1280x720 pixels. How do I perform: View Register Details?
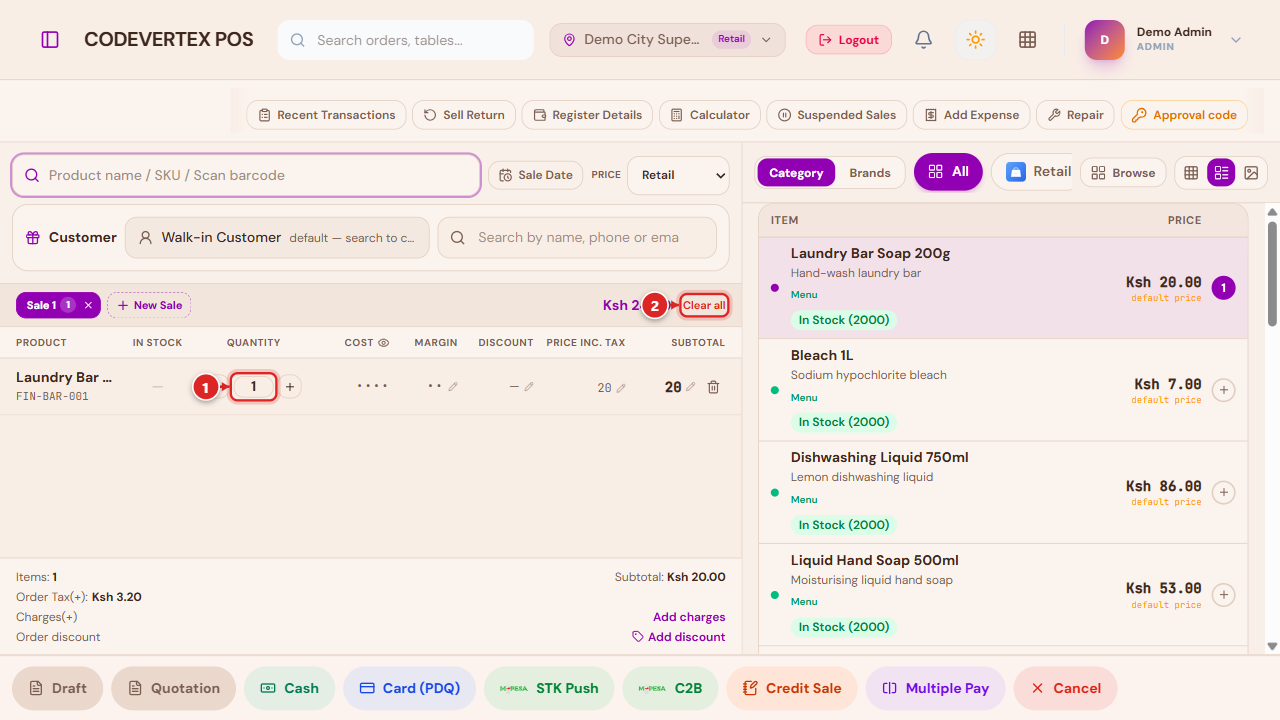pos(588,115)
